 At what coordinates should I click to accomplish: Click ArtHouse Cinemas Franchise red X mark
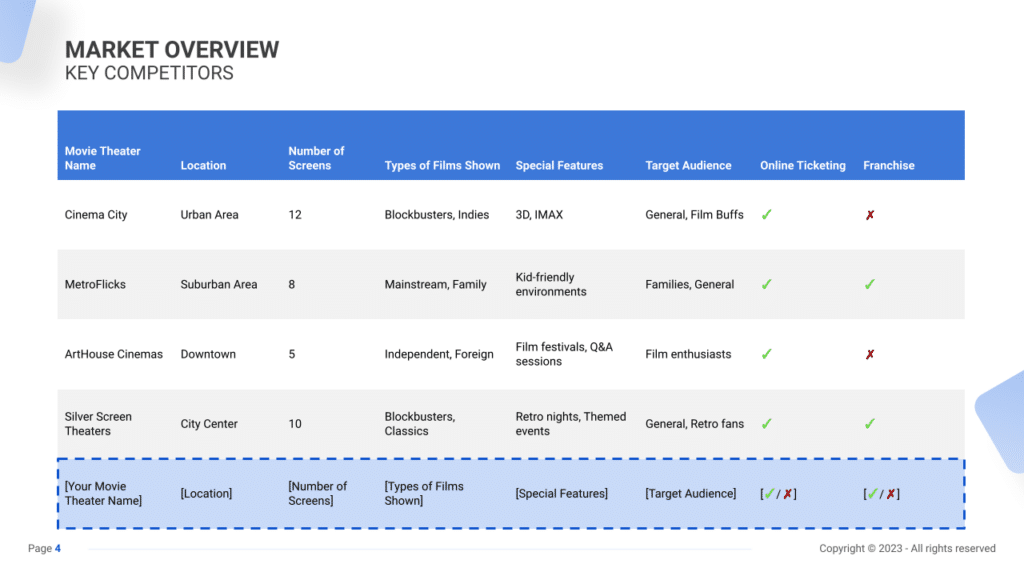[870, 354]
